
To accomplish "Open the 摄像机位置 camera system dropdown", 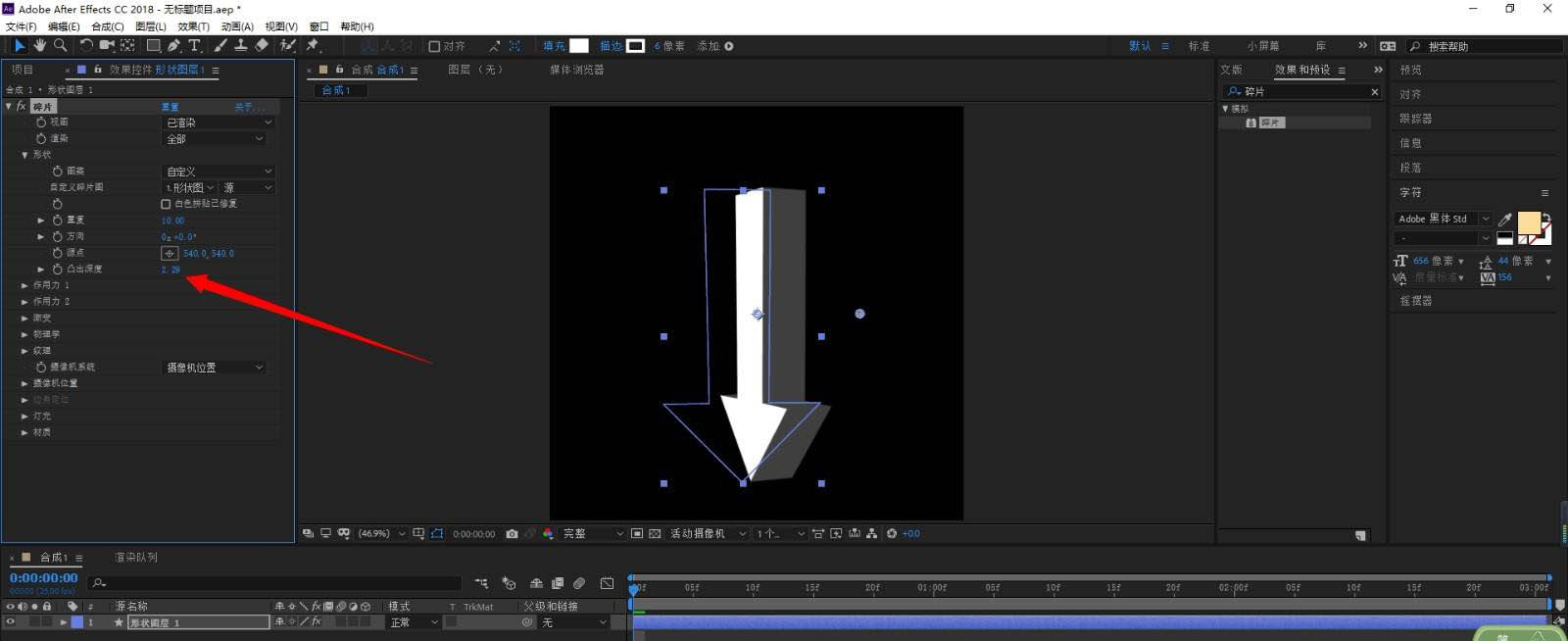I will click(x=214, y=368).
